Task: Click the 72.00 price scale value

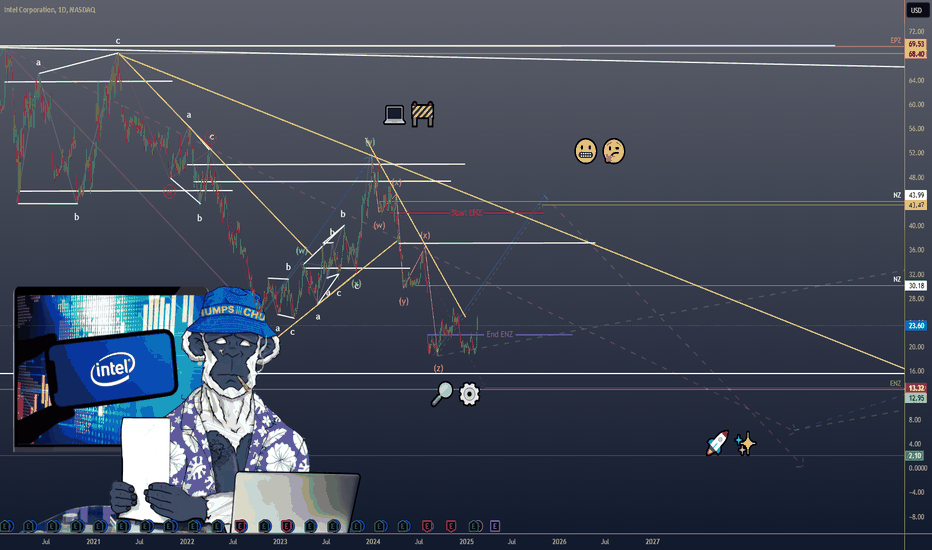Action: 916,31
